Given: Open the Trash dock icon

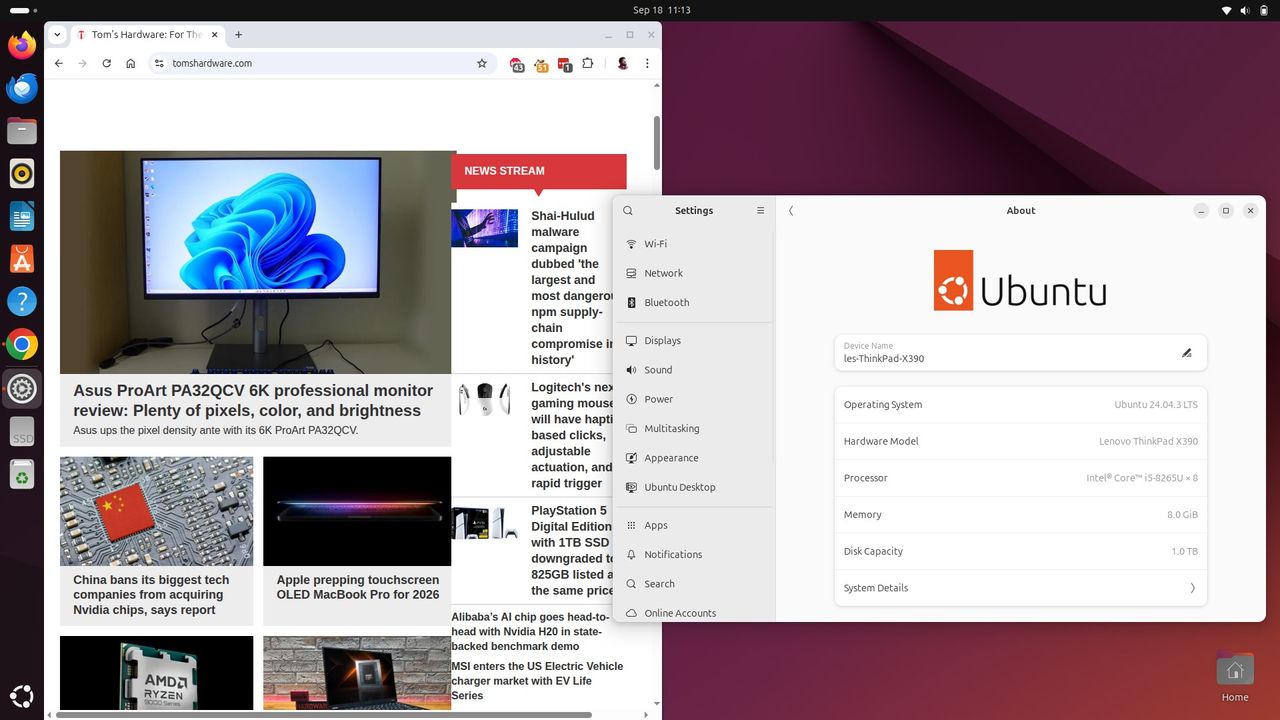Looking at the screenshot, I should coord(22,475).
